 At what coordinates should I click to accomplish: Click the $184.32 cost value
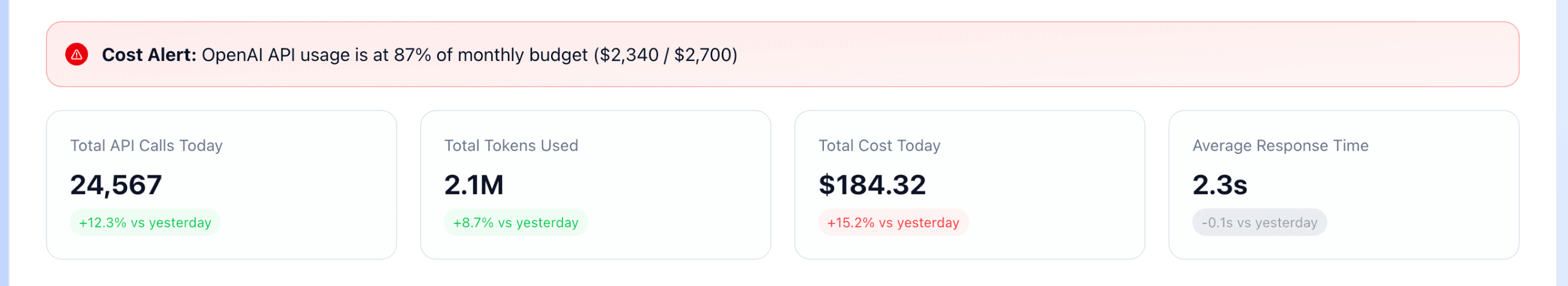tap(872, 185)
